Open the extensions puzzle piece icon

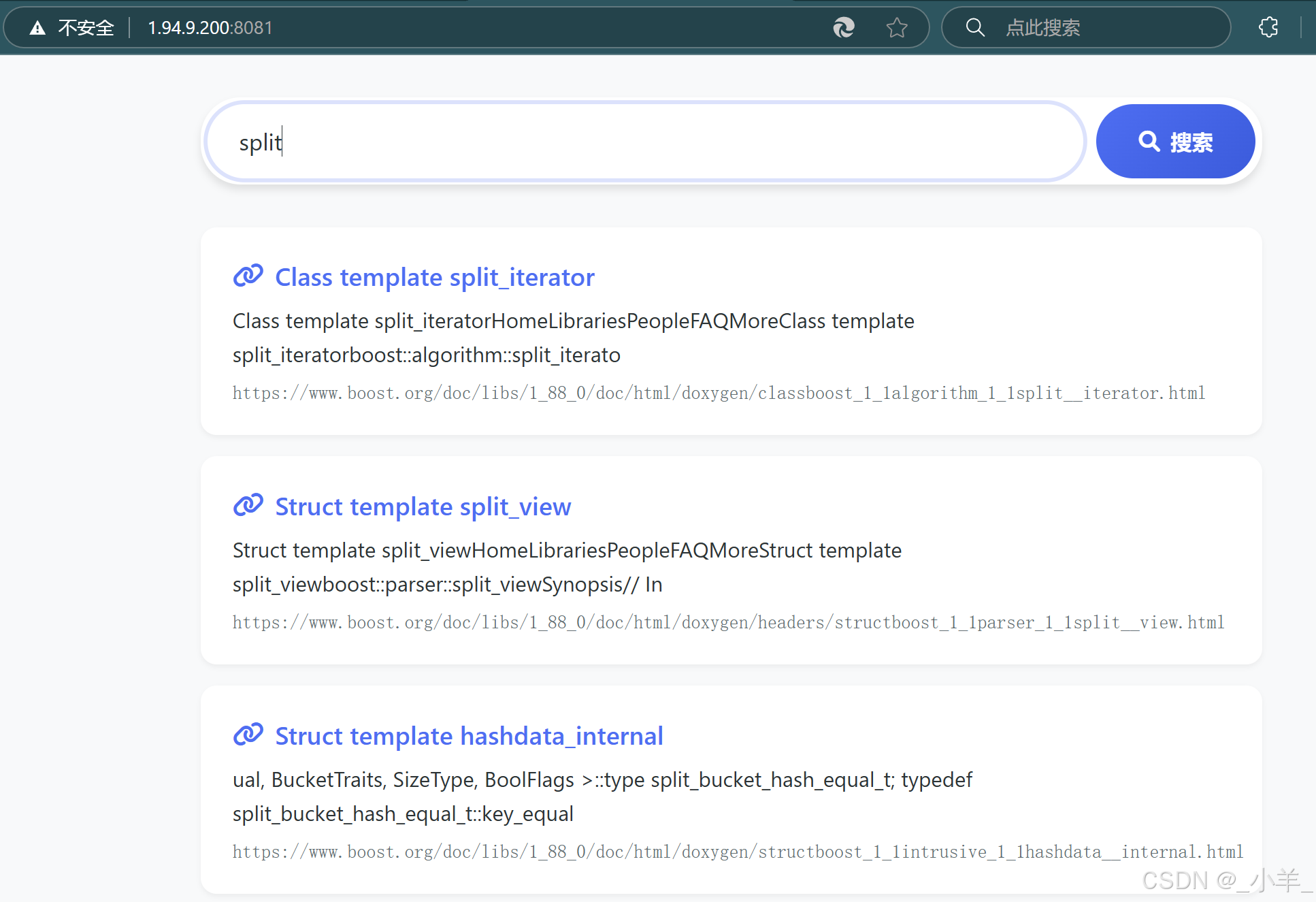[x=1268, y=27]
